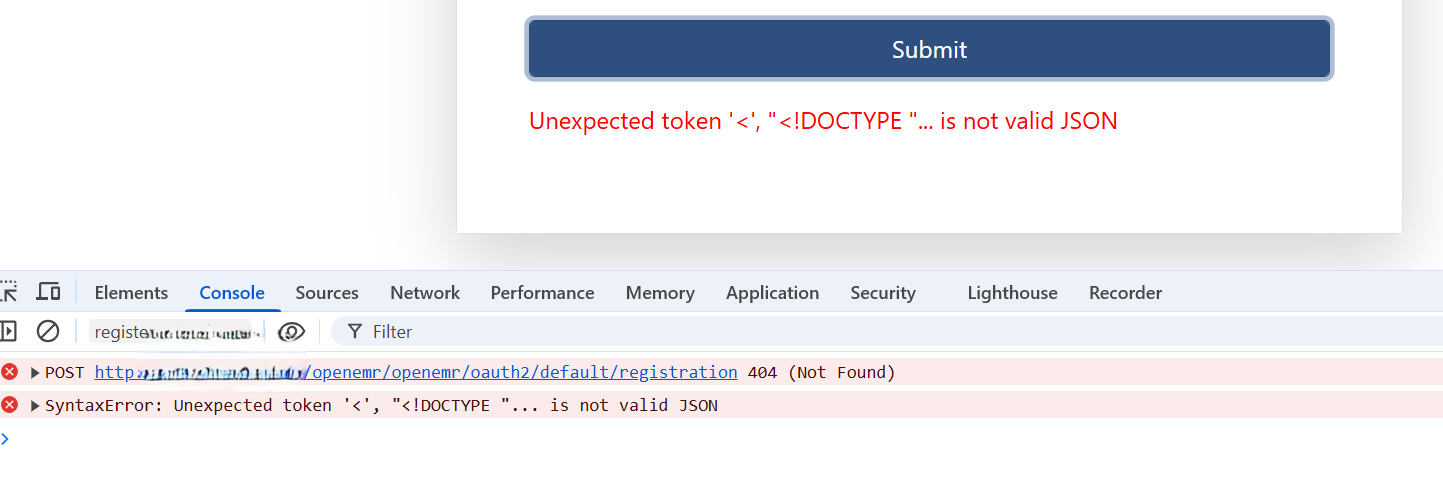This screenshot has width=1443, height=477.
Task: Click red error icon beside POST message
Action: [10, 372]
